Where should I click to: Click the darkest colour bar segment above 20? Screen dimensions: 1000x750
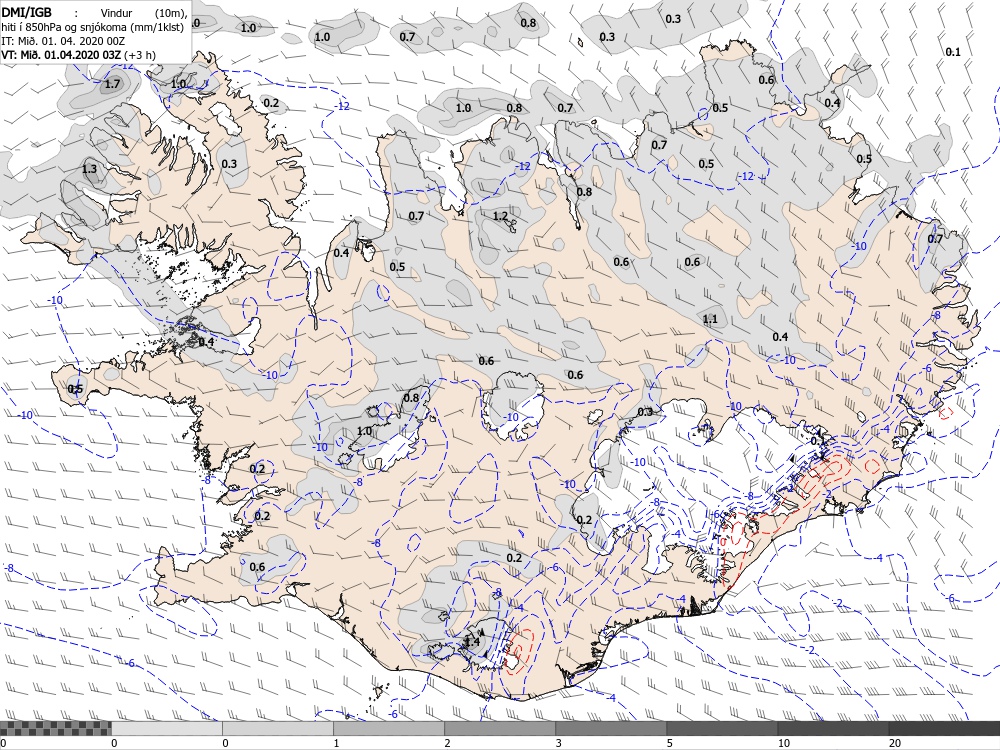(x=944, y=728)
